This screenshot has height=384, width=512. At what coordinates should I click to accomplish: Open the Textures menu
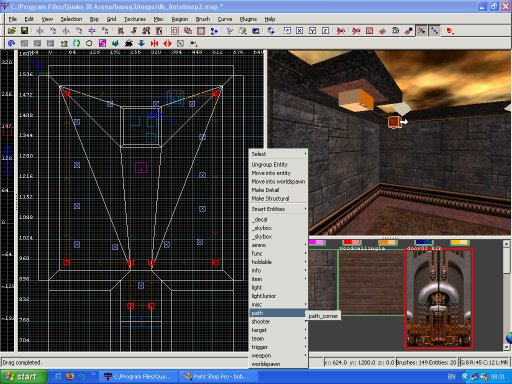(x=135, y=19)
